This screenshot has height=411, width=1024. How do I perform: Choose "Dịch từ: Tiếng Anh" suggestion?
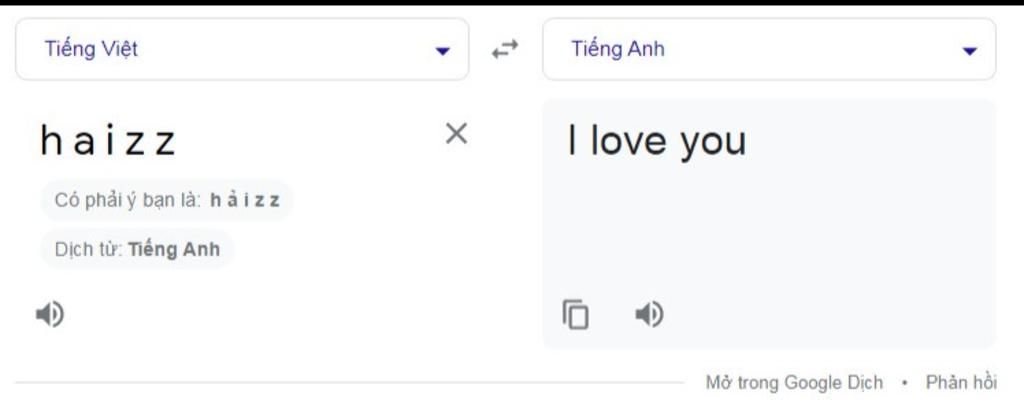(x=137, y=250)
